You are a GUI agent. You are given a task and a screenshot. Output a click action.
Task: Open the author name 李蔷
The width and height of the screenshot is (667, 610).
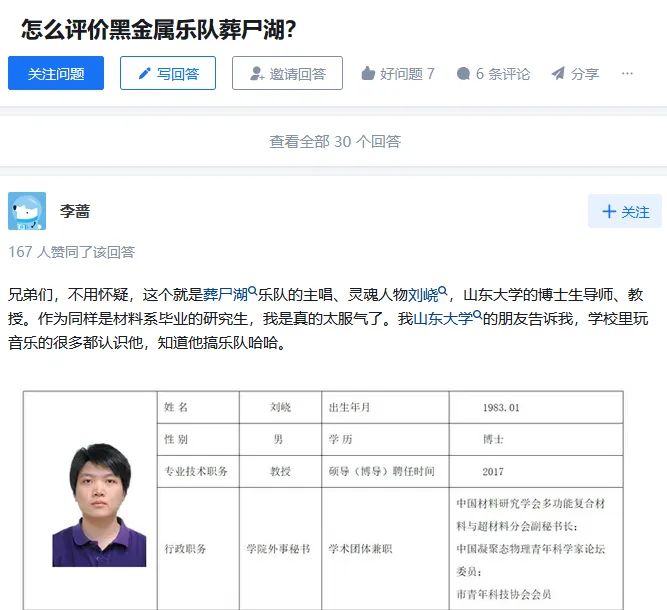point(75,211)
